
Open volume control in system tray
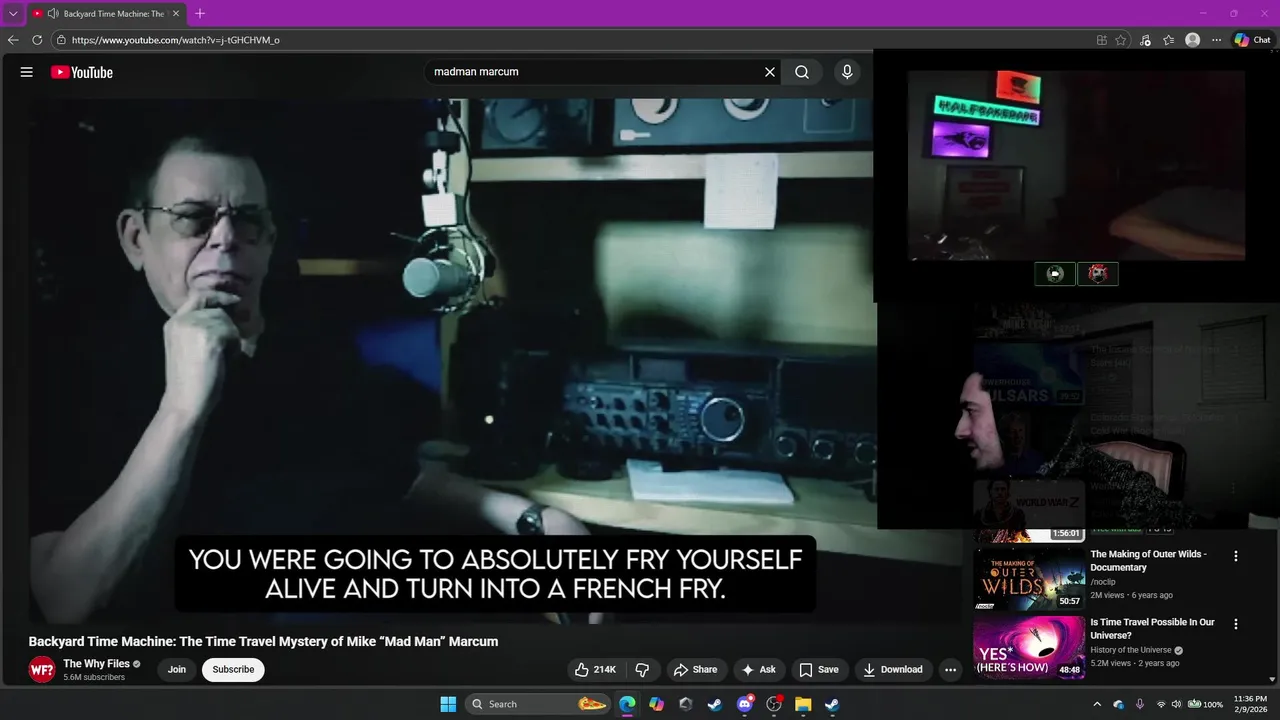click(1176, 704)
